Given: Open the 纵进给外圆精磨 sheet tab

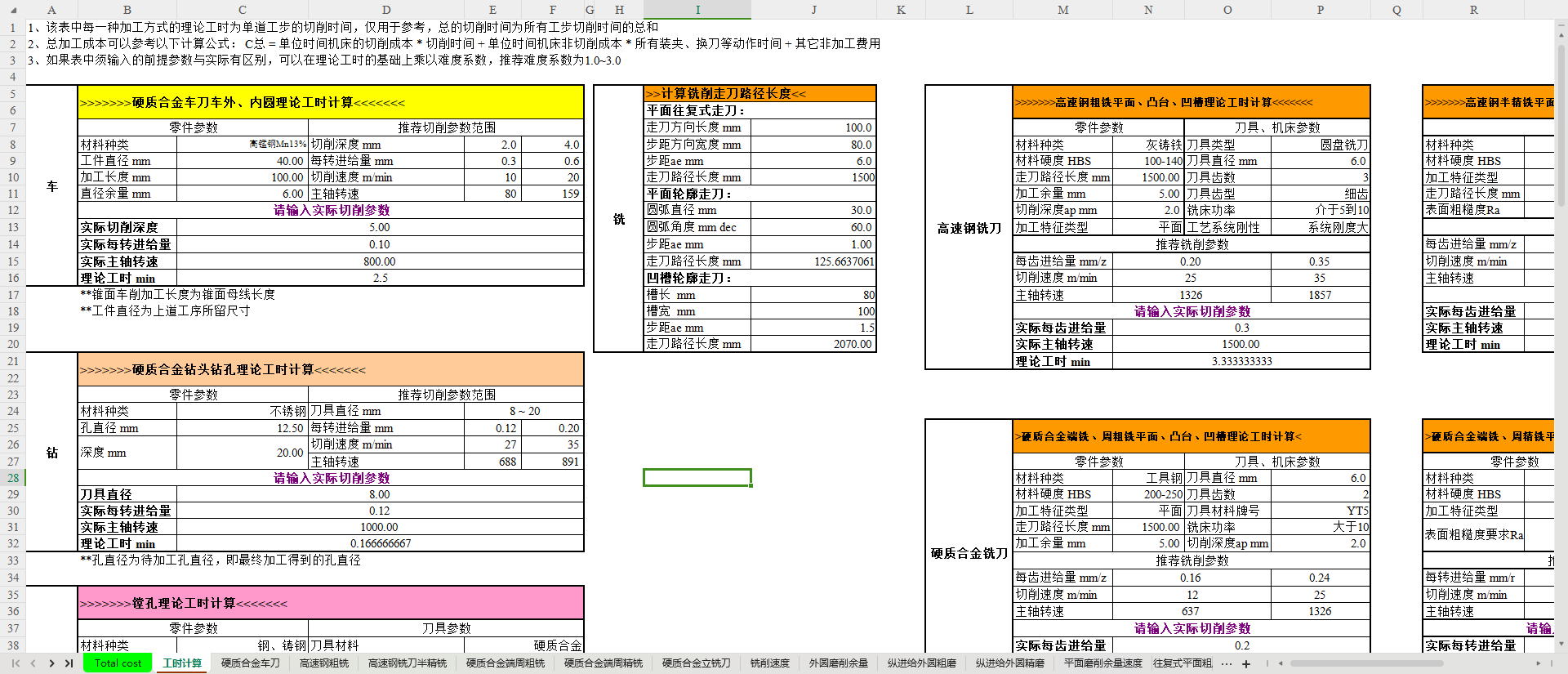Looking at the screenshot, I should [x=1010, y=663].
